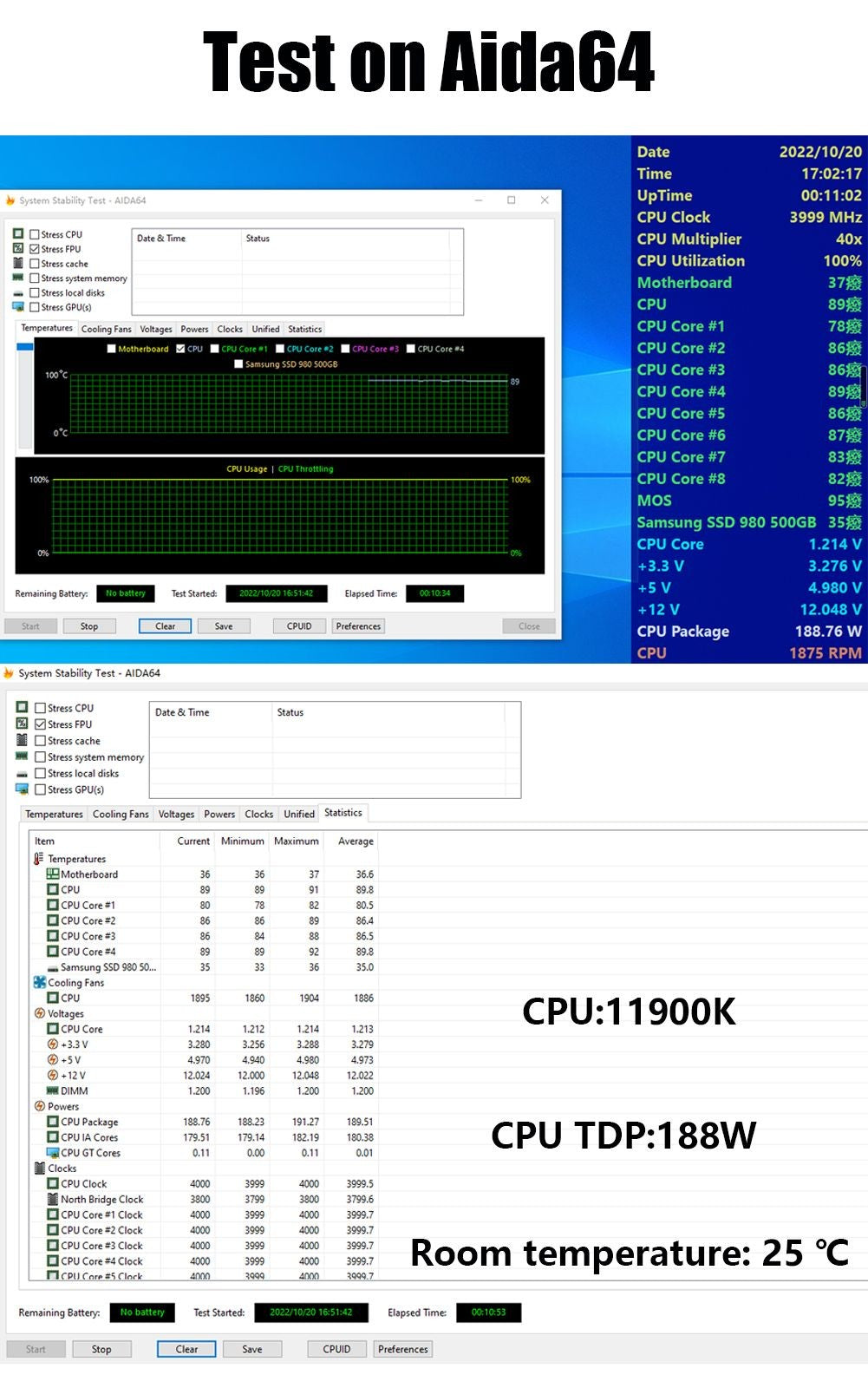The height and width of the screenshot is (1388, 868).
Task: Click the Motherboard sensor icon in statistics list
Action: [x=53, y=874]
